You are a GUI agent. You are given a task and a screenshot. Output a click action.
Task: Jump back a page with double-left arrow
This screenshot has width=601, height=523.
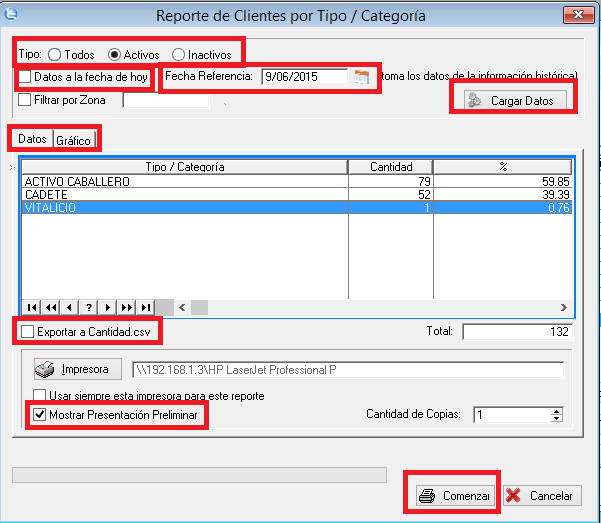[x=51, y=307]
